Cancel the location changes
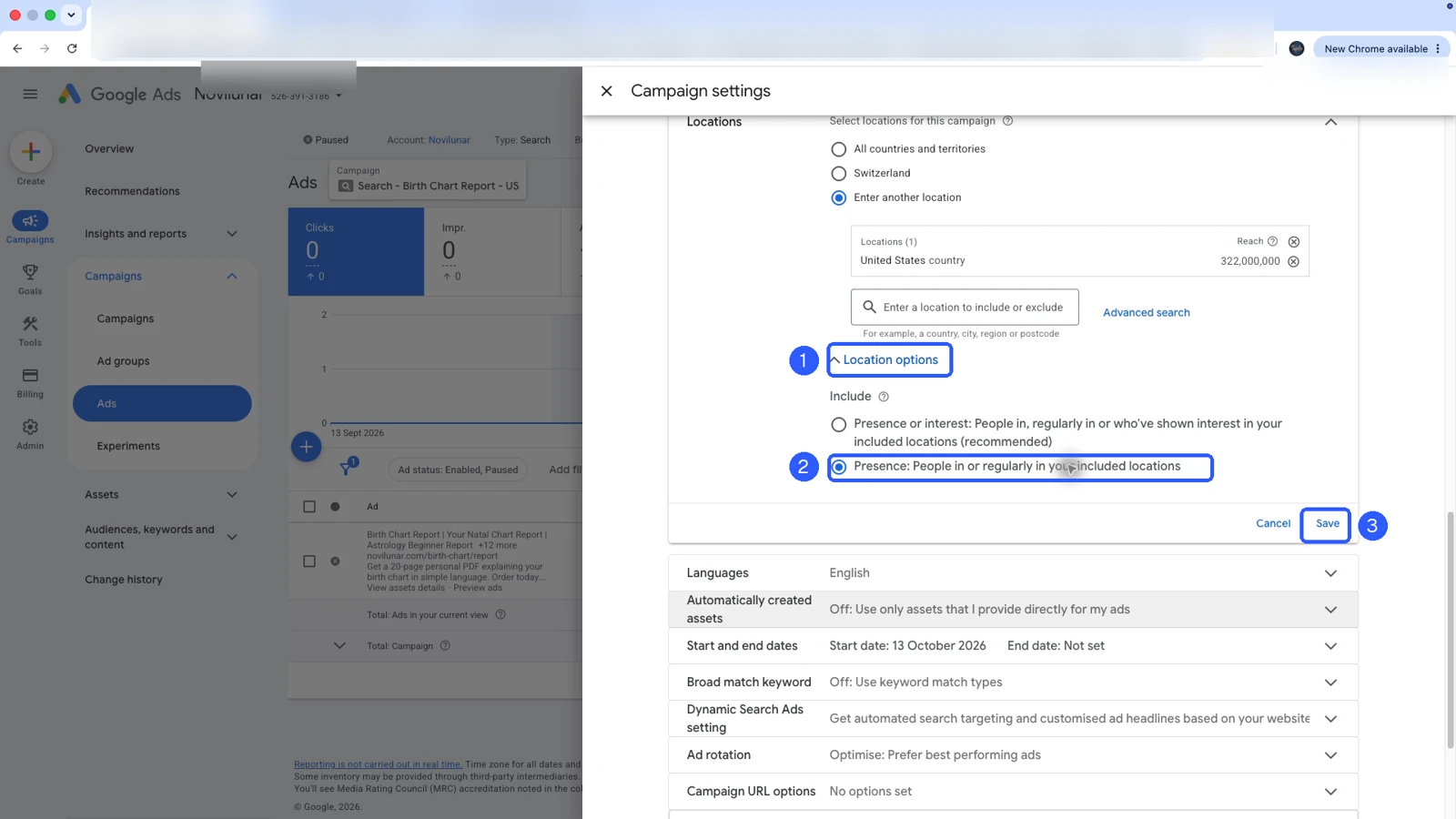The width and height of the screenshot is (1456, 819). click(x=1273, y=524)
